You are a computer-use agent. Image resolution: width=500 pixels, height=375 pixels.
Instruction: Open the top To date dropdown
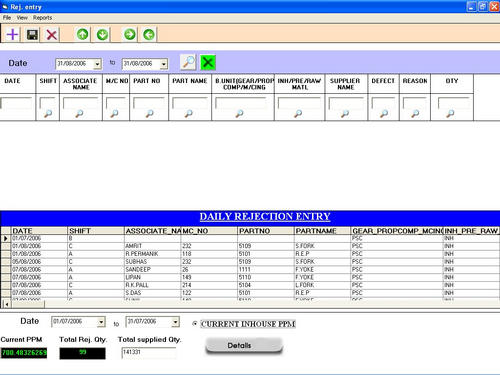point(164,64)
